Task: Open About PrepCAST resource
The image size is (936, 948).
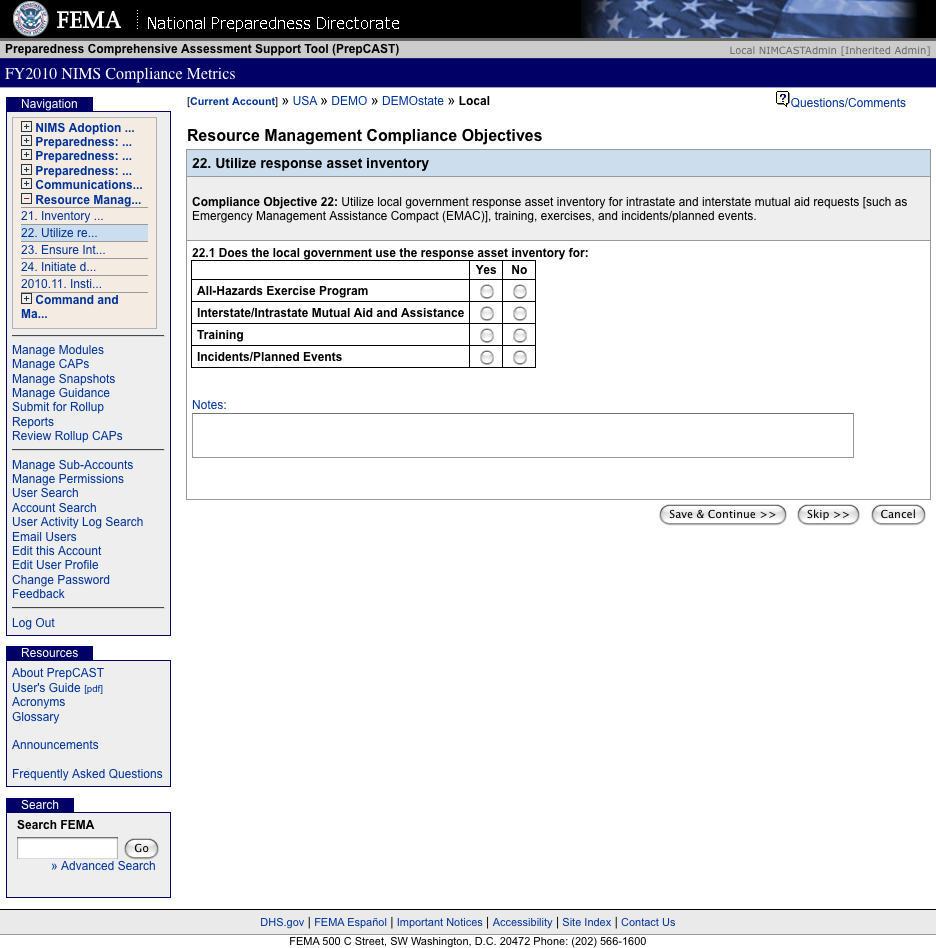Action: click(x=57, y=673)
